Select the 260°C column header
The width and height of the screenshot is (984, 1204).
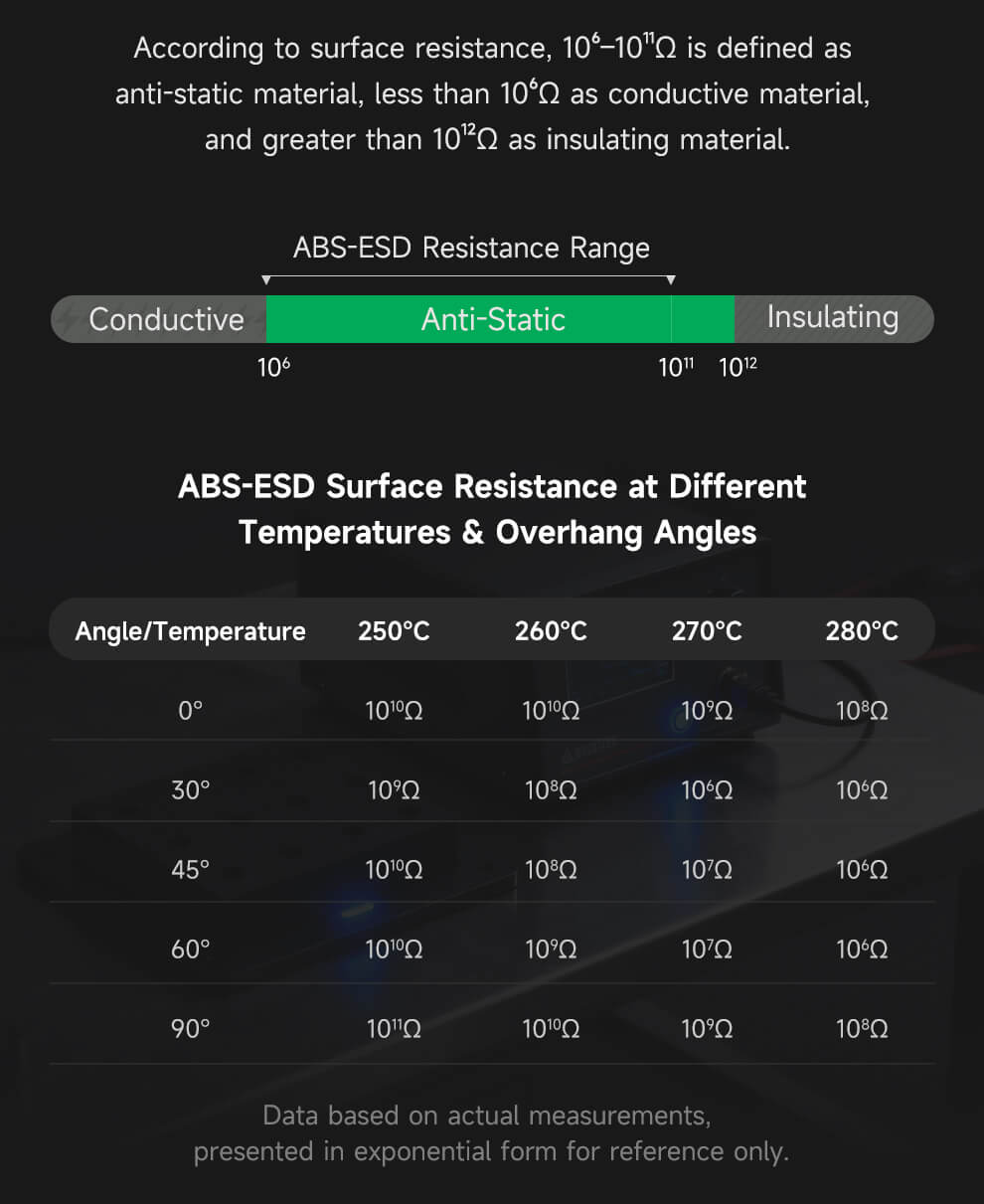pyautogui.click(x=551, y=631)
